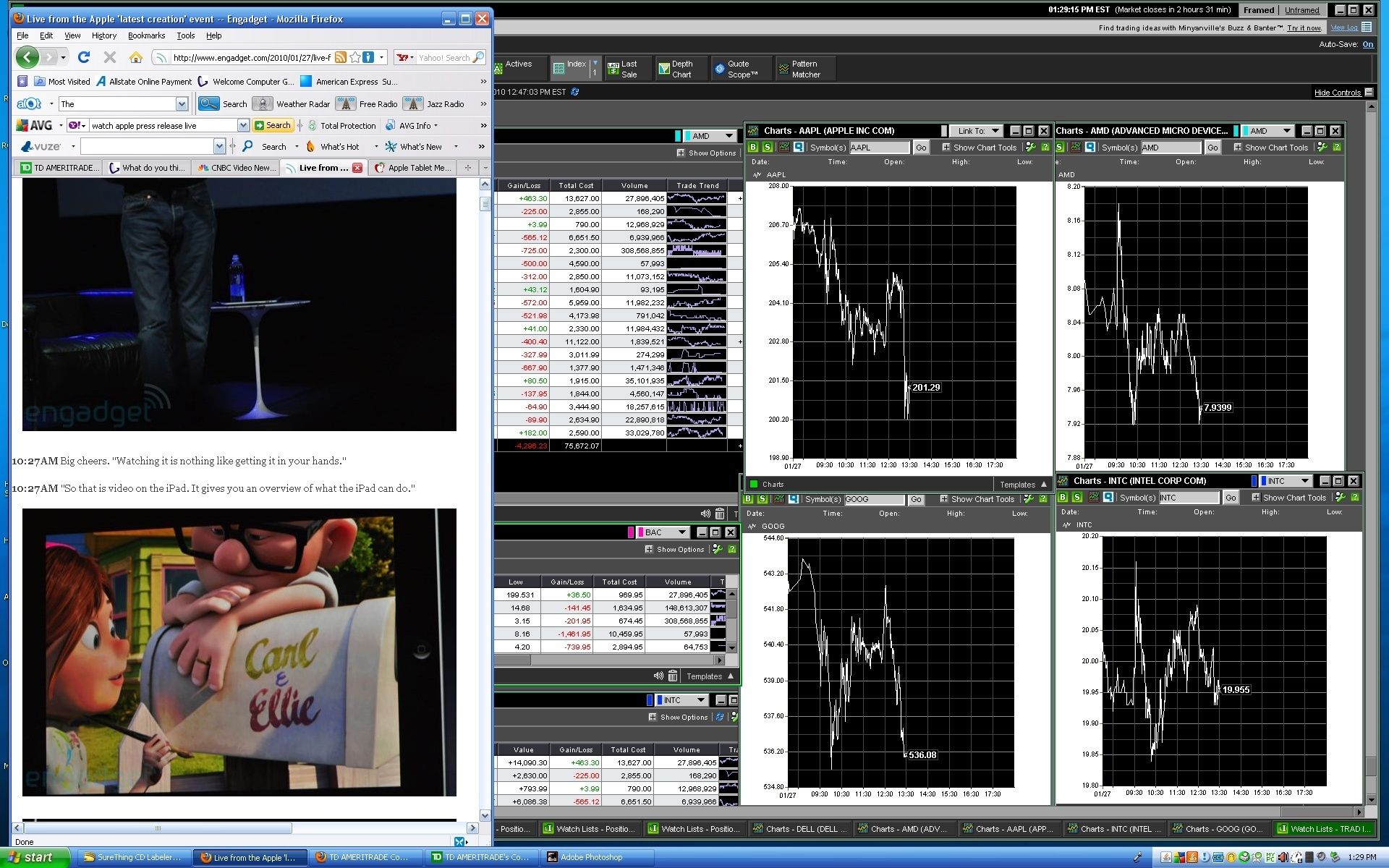
Task: Open Vuze What's Hot
Action: tap(334, 147)
